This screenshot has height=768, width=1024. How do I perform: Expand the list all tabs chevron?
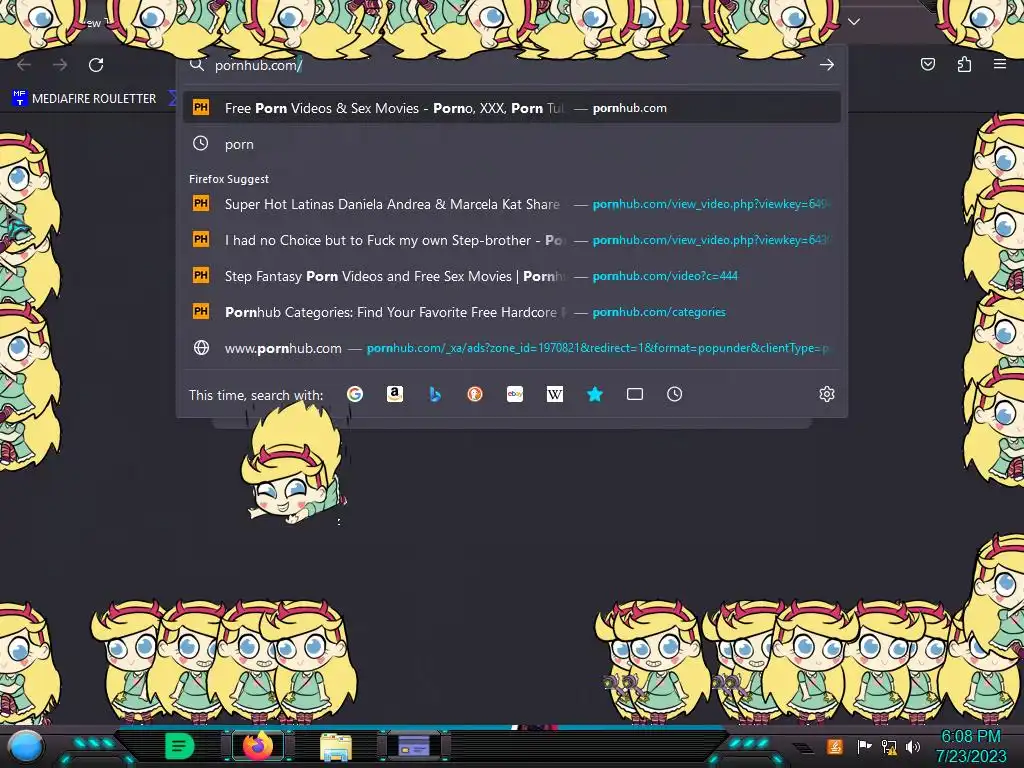tap(854, 22)
